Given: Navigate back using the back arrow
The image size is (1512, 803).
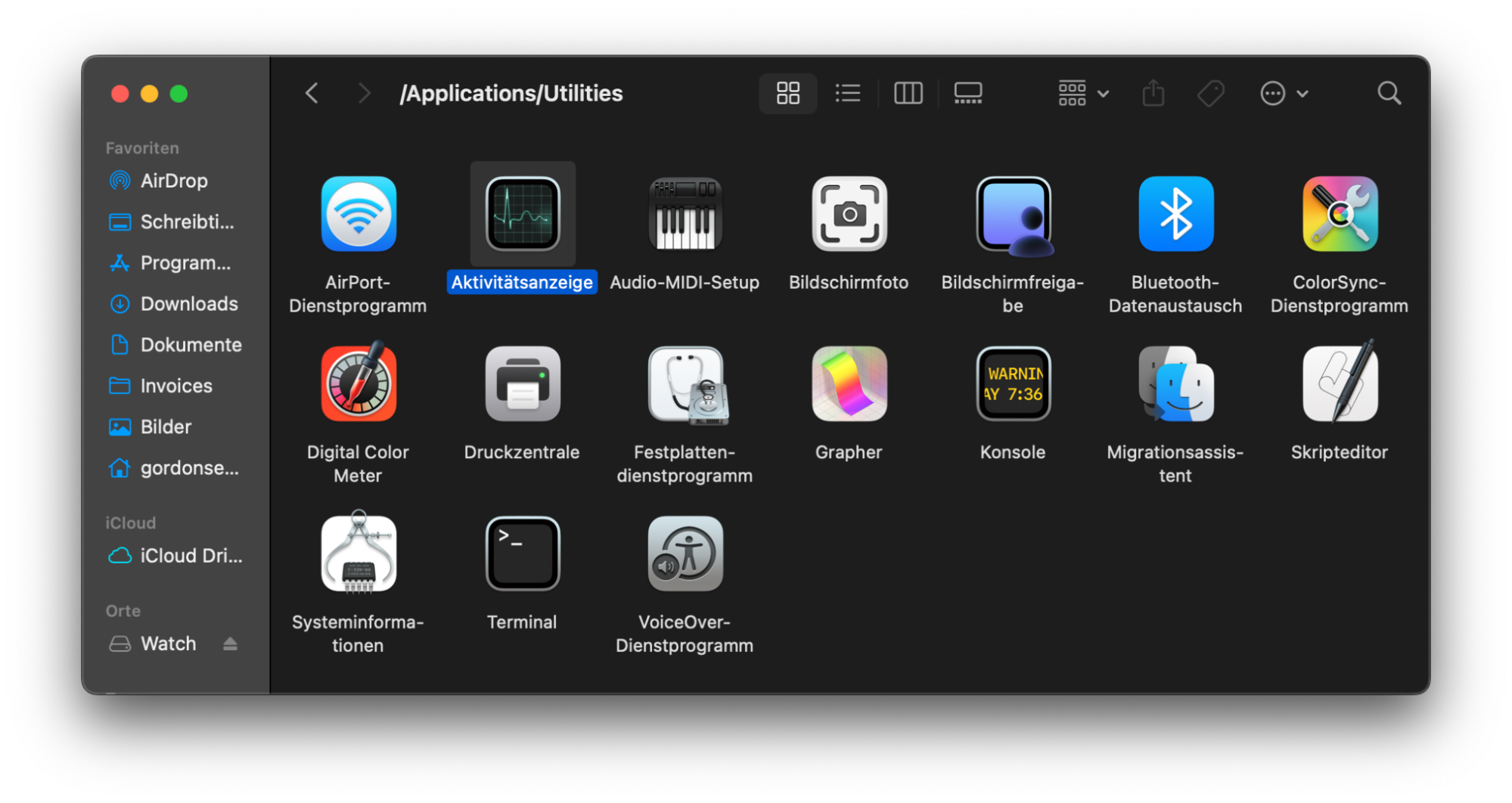Looking at the screenshot, I should pos(311,92).
